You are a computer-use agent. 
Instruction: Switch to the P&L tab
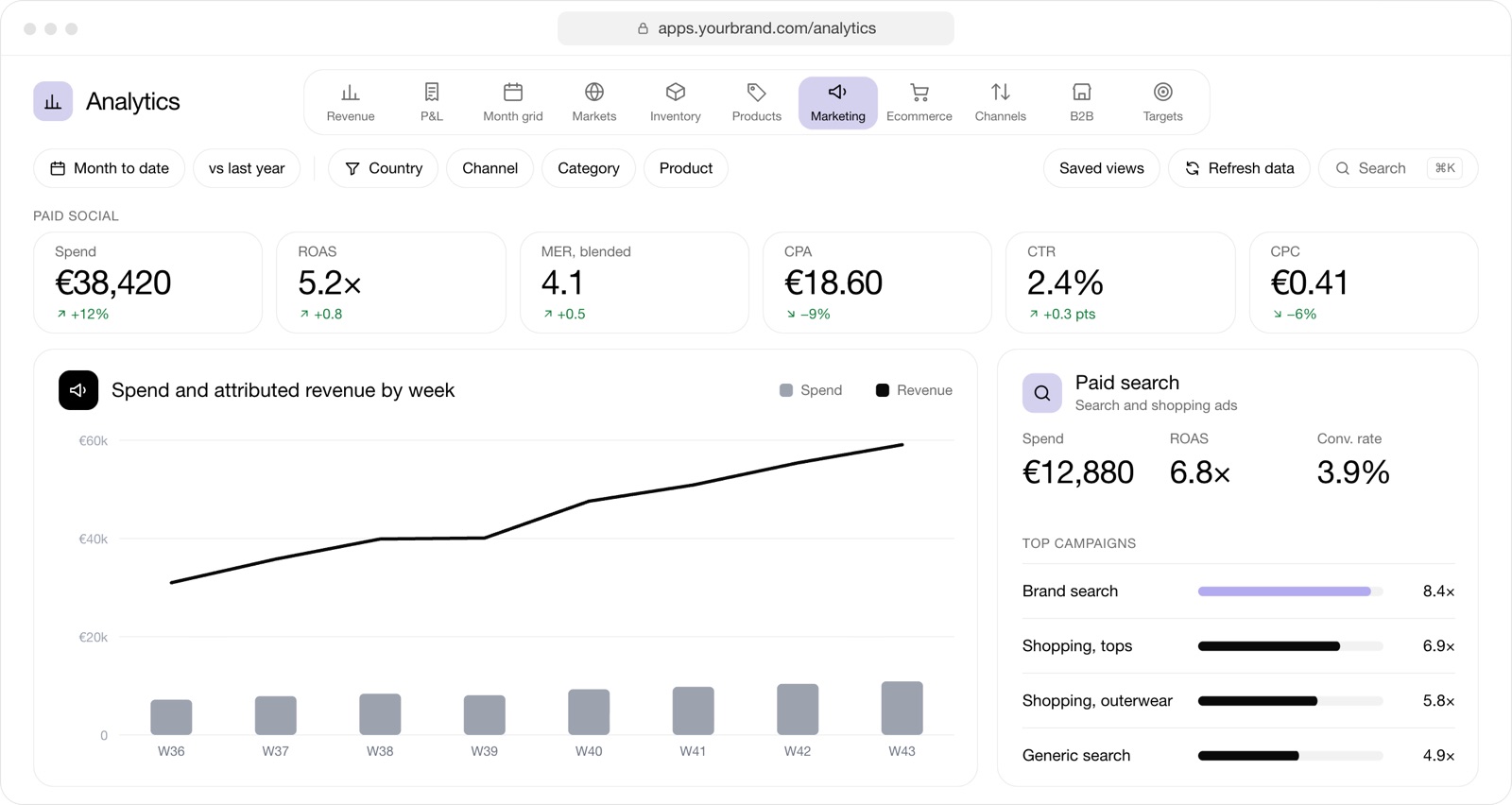coord(432,102)
